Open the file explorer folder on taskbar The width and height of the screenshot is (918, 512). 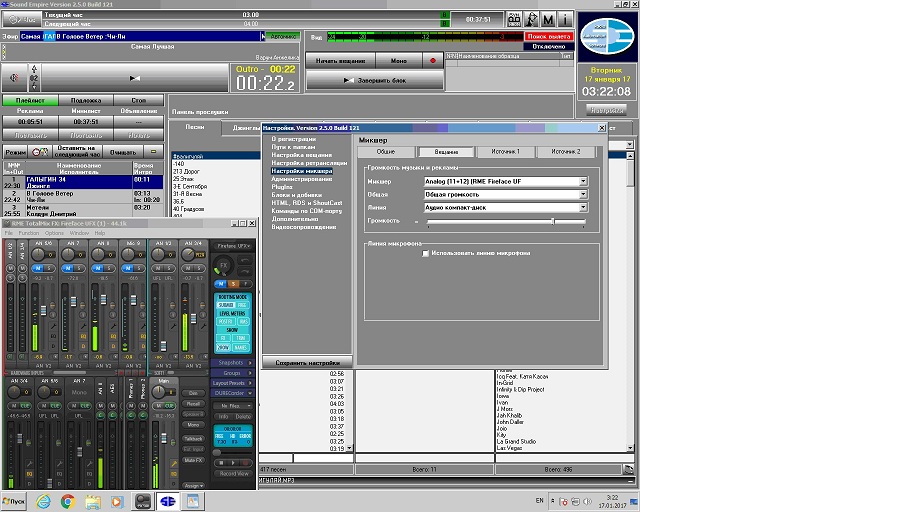pyautogui.click(x=93, y=501)
